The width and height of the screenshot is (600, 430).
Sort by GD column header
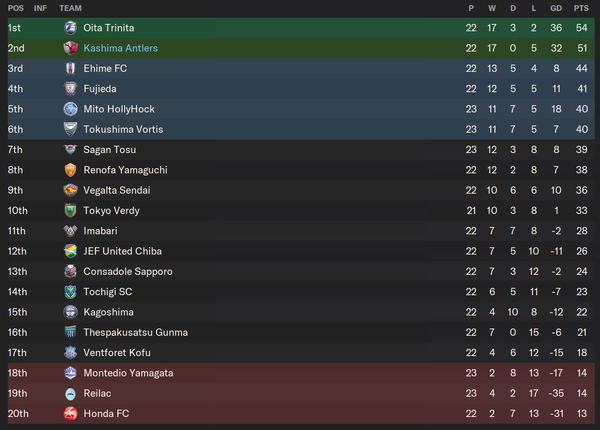[x=556, y=8]
